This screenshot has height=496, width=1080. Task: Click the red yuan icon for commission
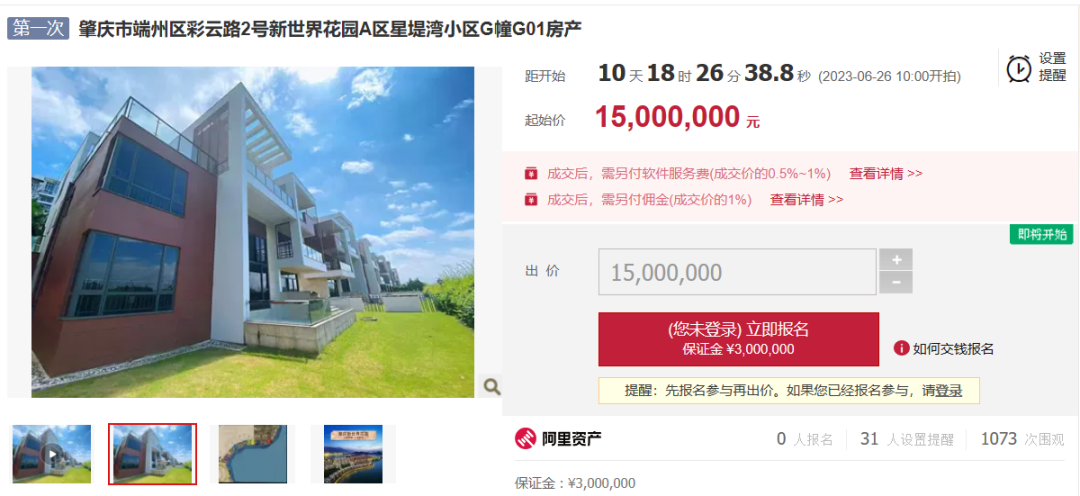pos(530,200)
